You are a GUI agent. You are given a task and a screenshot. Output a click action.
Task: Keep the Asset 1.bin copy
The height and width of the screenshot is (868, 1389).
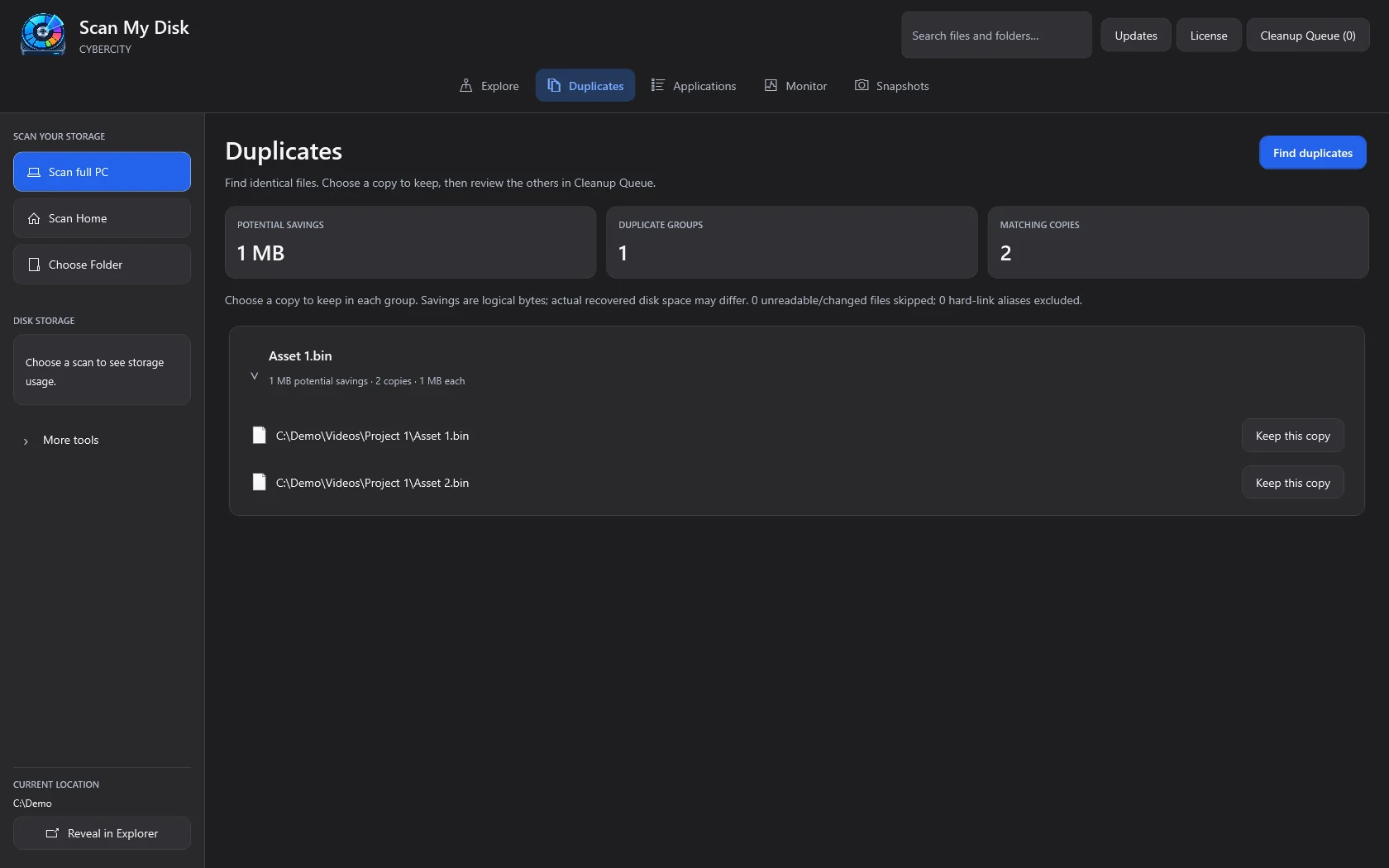[x=1293, y=436]
